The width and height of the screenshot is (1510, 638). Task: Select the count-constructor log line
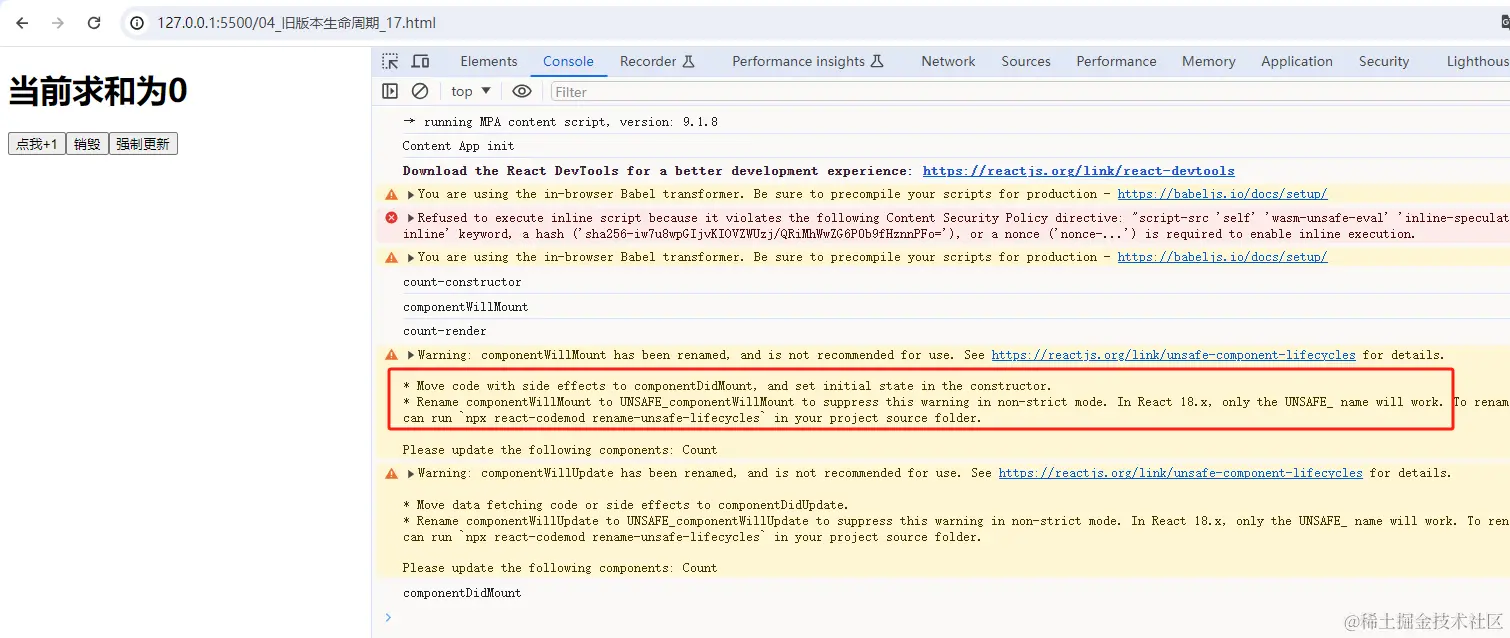point(462,282)
